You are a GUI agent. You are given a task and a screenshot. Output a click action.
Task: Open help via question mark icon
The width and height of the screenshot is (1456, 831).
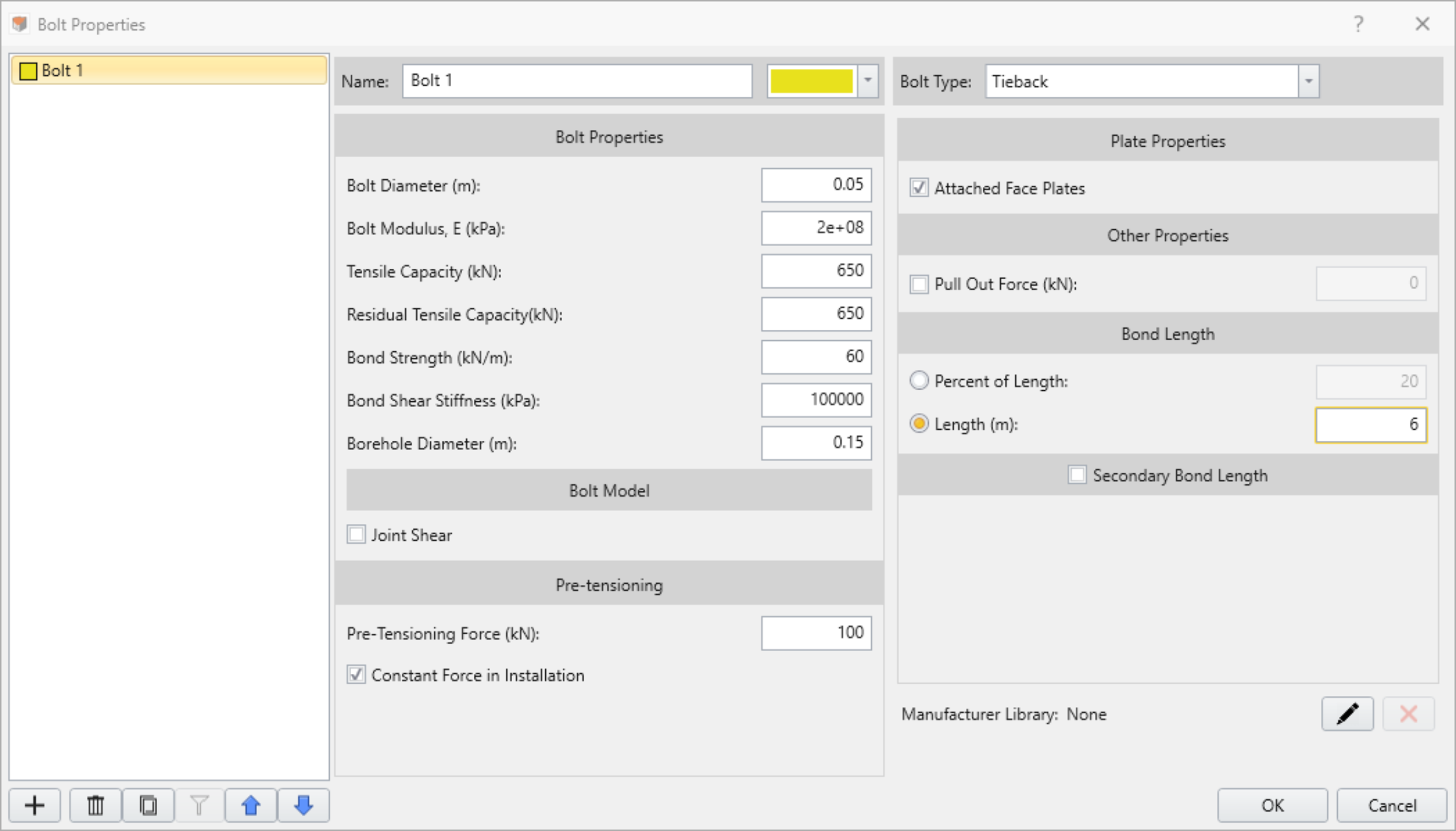coord(1359,24)
